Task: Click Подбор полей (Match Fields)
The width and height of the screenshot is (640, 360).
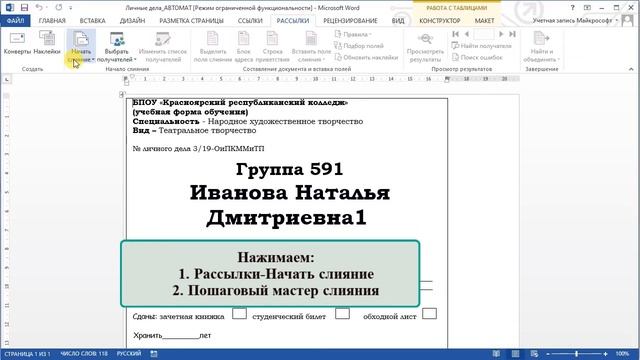Action: click(x=359, y=46)
